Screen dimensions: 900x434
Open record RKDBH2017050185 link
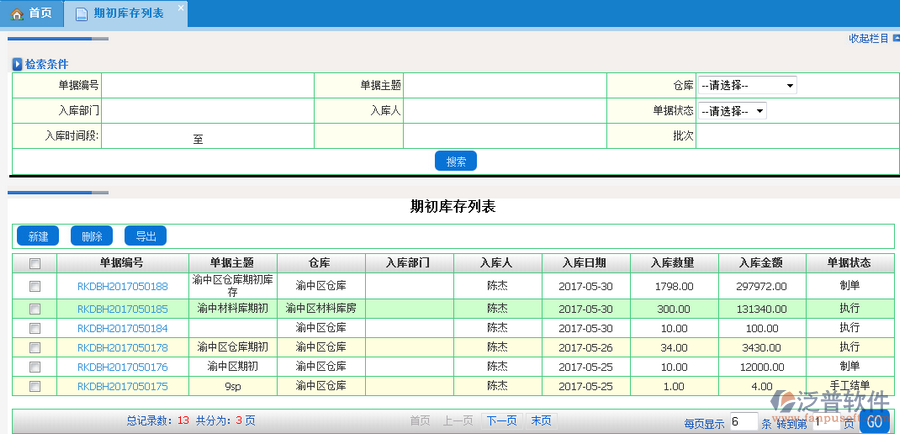click(122, 309)
